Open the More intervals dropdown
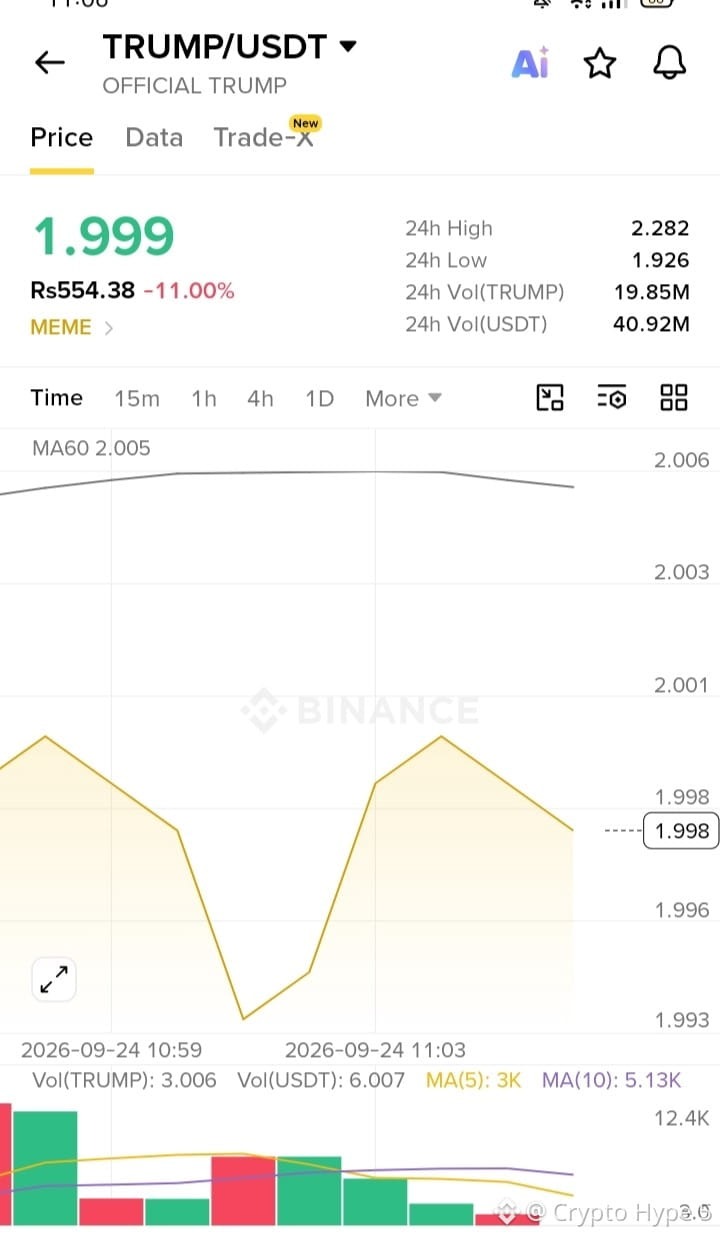The image size is (720, 1237). 403,398
